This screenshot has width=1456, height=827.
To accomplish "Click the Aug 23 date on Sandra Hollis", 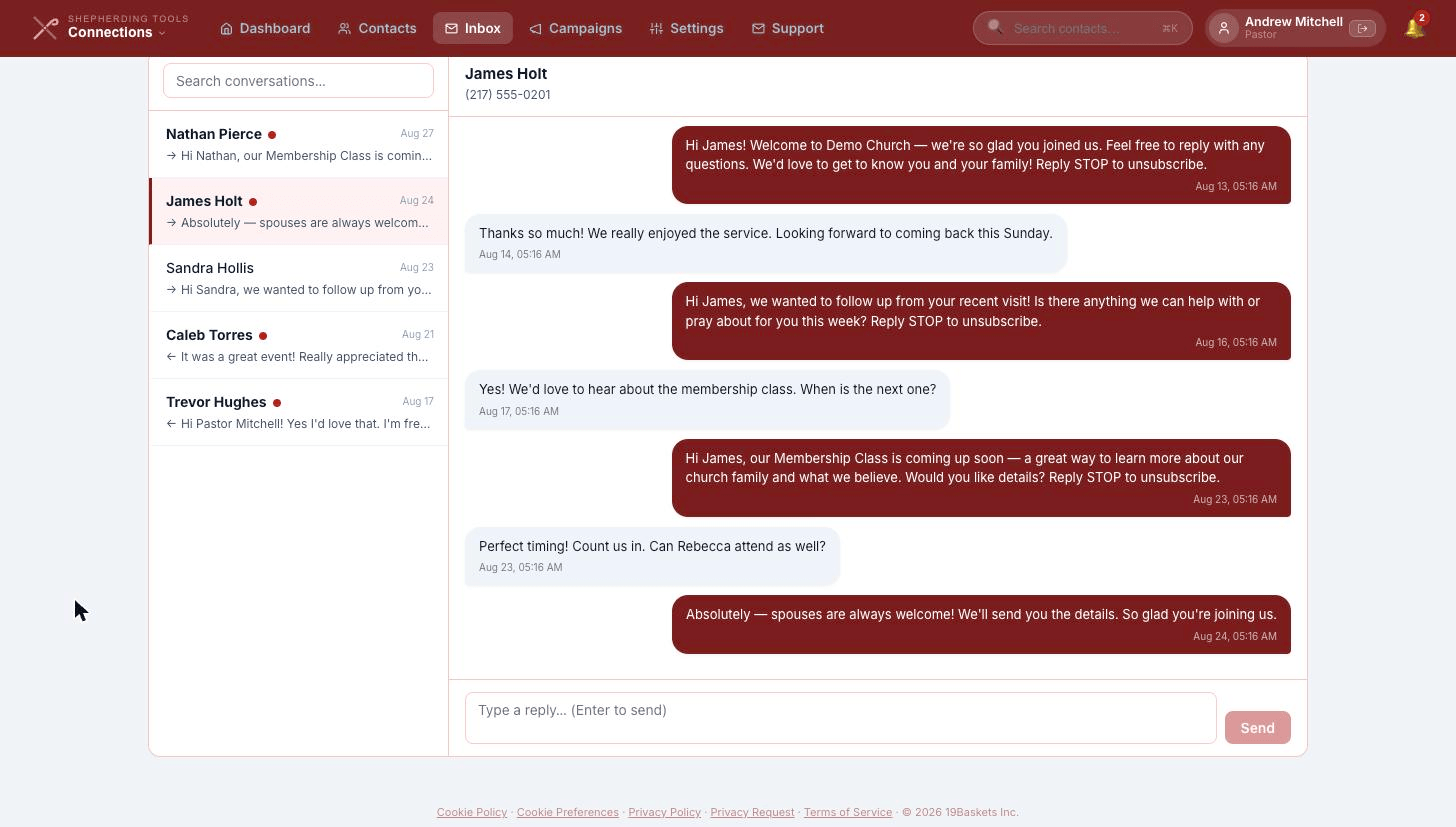I will pyautogui.click(x=417, y=267).
